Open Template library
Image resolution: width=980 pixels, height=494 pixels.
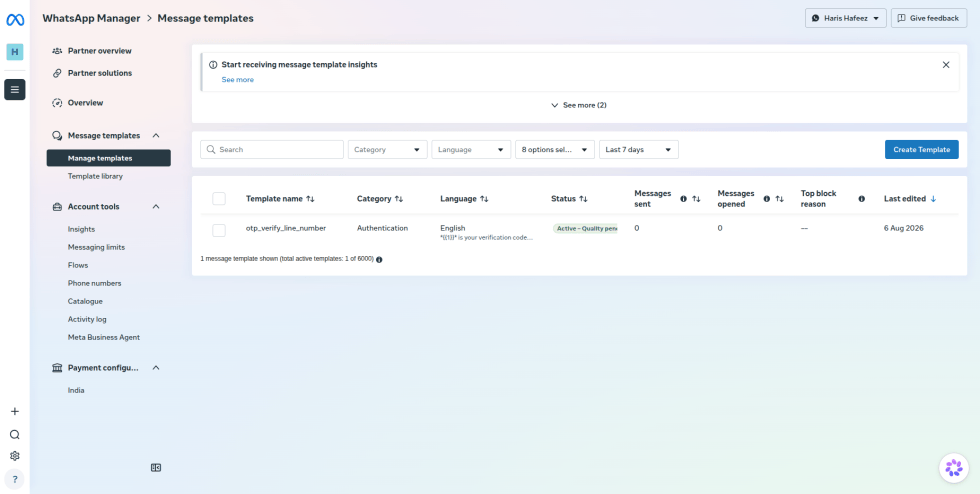pos(95,176)
